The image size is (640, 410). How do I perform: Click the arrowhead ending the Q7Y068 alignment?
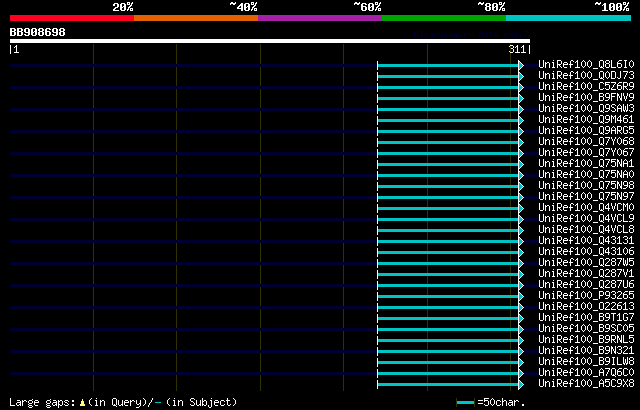tap(521, 142)
